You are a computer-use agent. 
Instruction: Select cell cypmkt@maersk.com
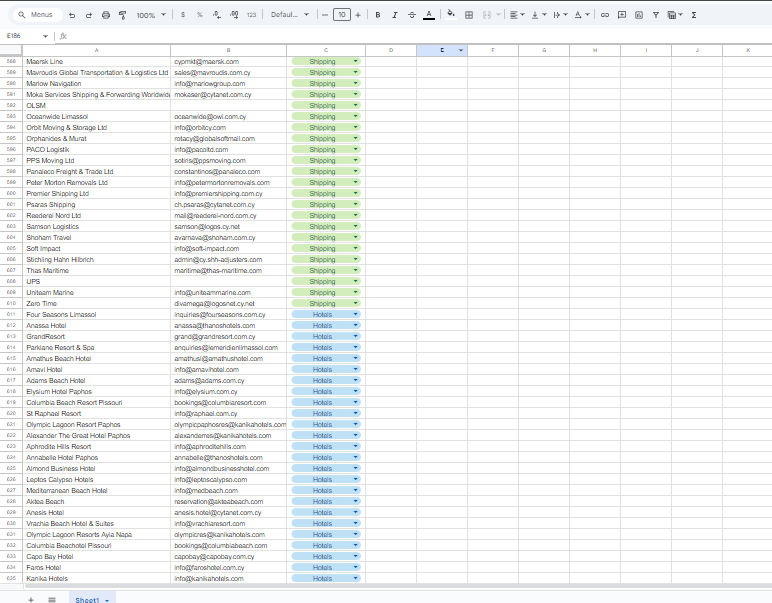click(228, 62)
